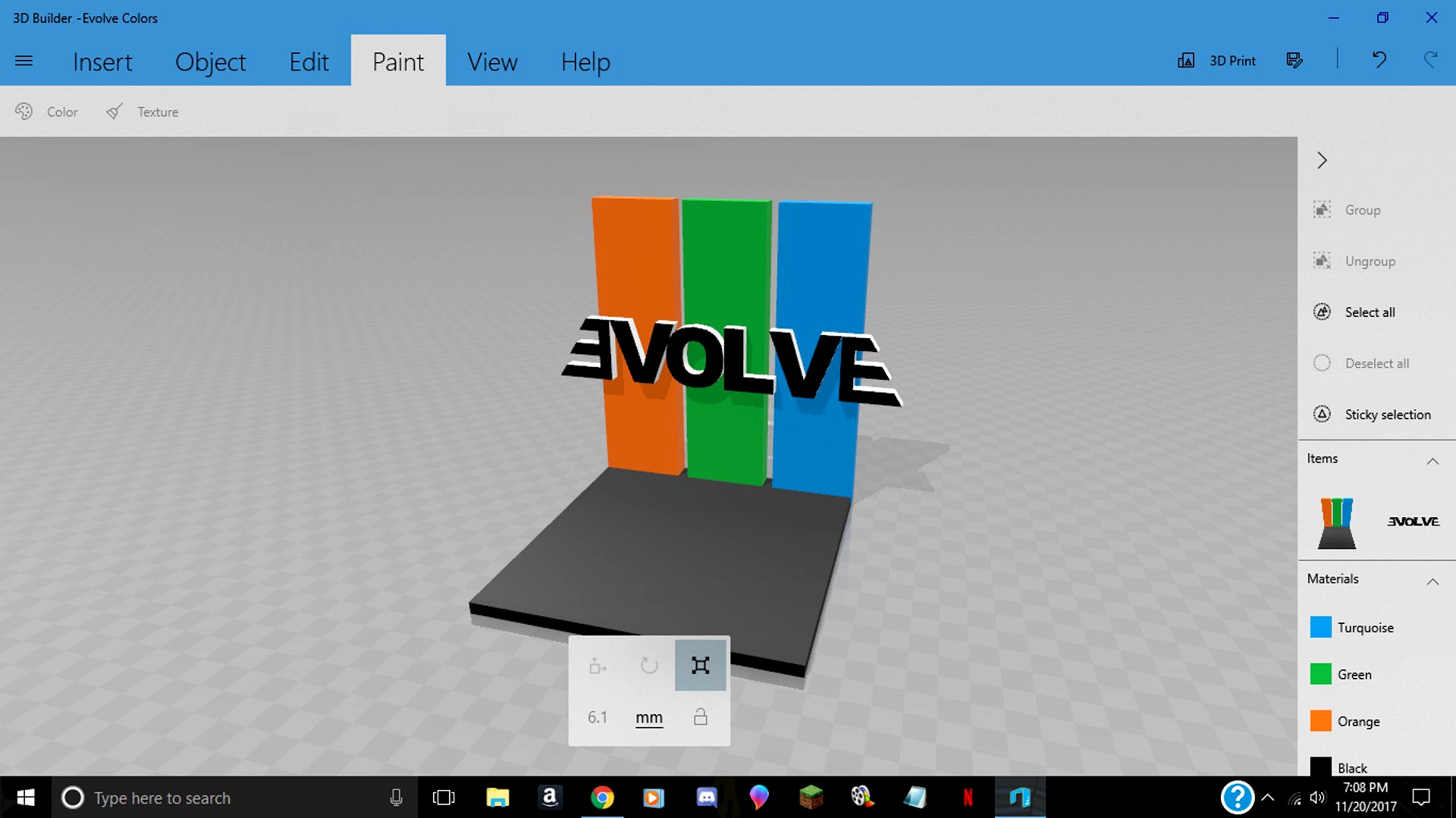Click the Undo arrow icon
The width and height of the screenshot is (1456, 818).
tap(1379, 60)
